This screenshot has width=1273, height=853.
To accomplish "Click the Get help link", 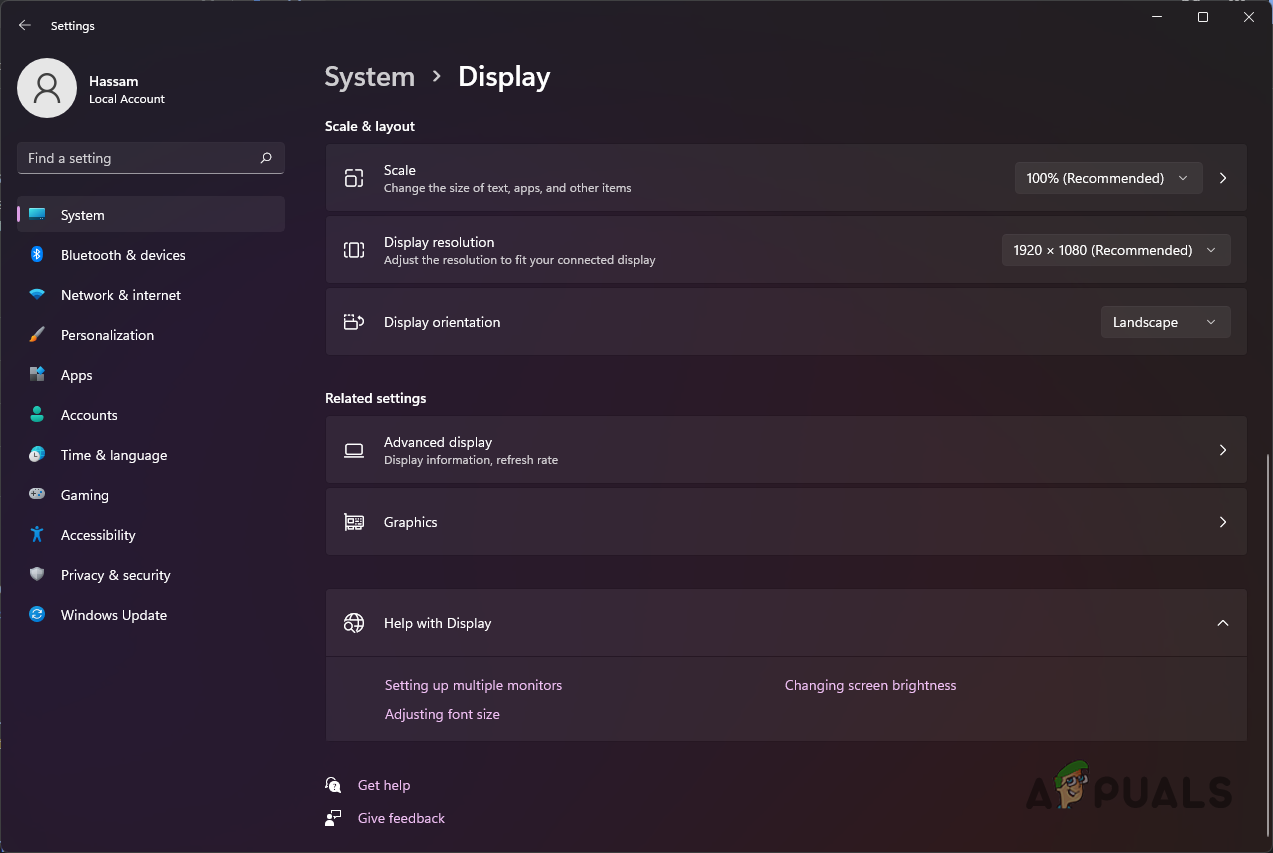I will (x=384, y=785).
